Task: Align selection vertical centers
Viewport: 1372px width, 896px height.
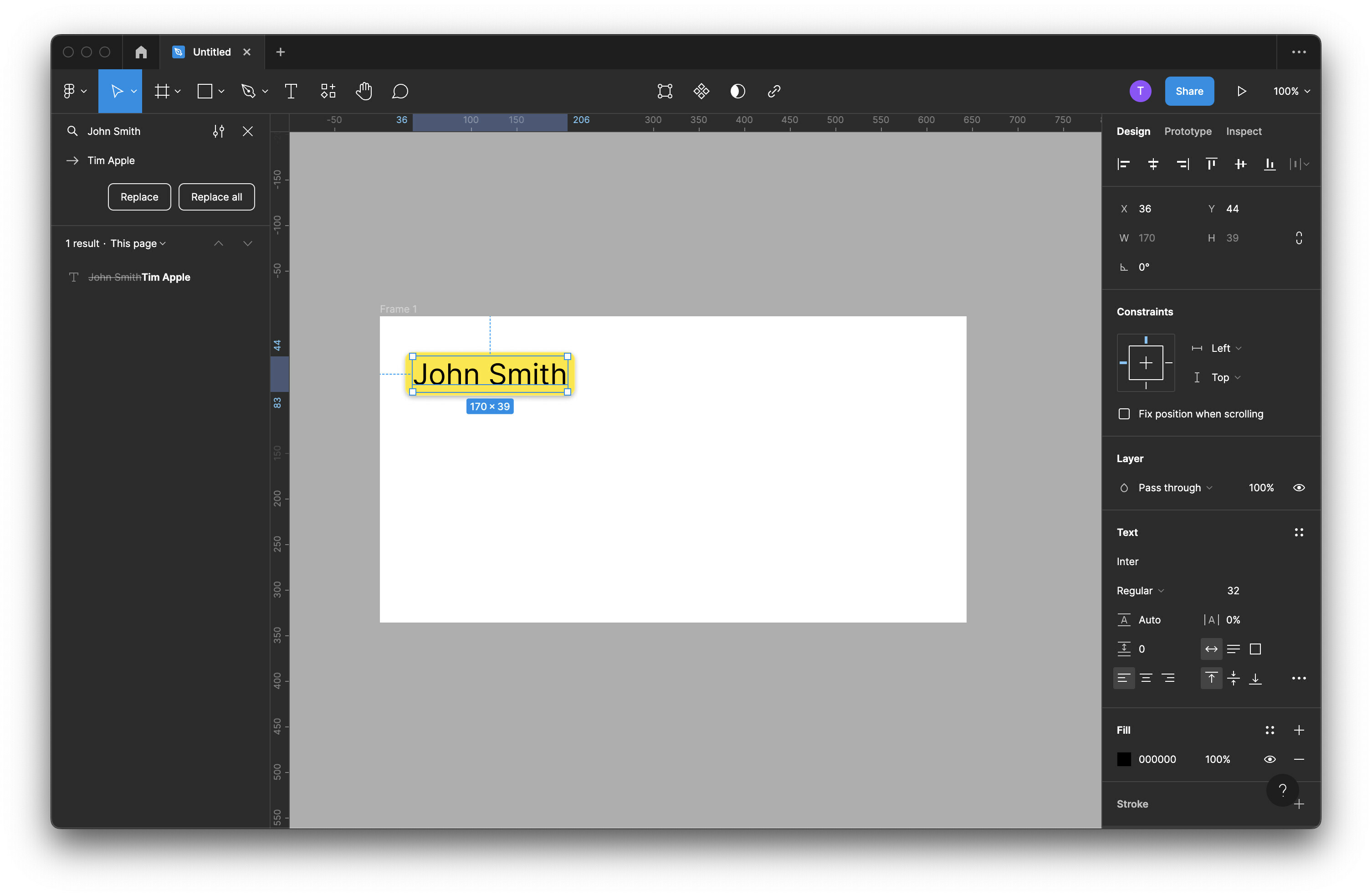Action: pyautogui.click(x=1240, y=165)
